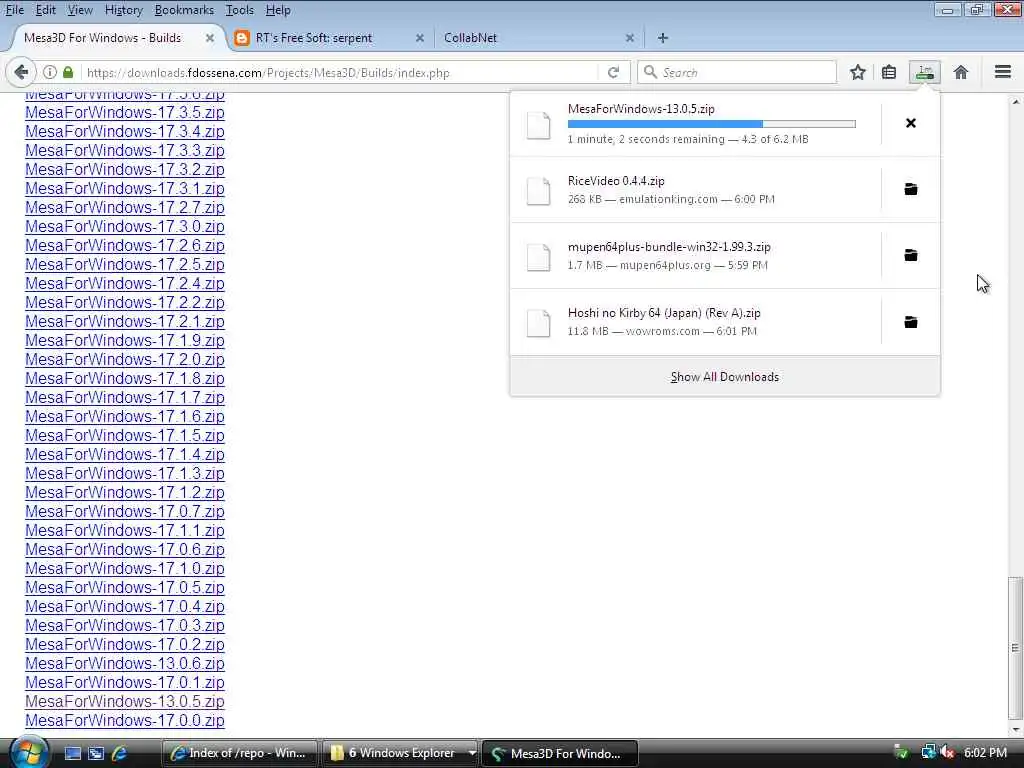Open the Windows Start orb
Image resolution: width=1024 pixels, height=768 pixels.
click(29, 752)
